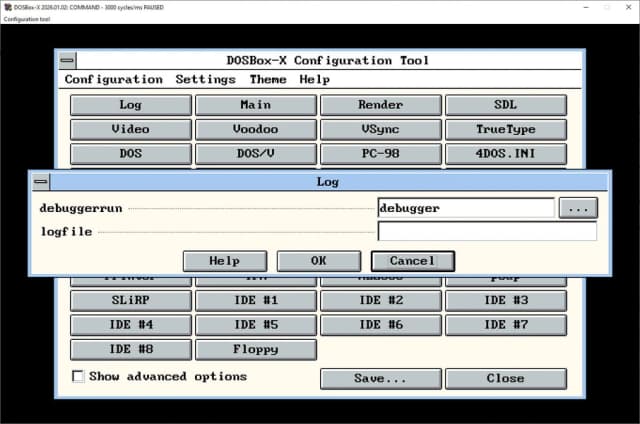Screen dimensions: 640x424
Task: Open IDE #6 settings
Action: click(x=381, y=325)
